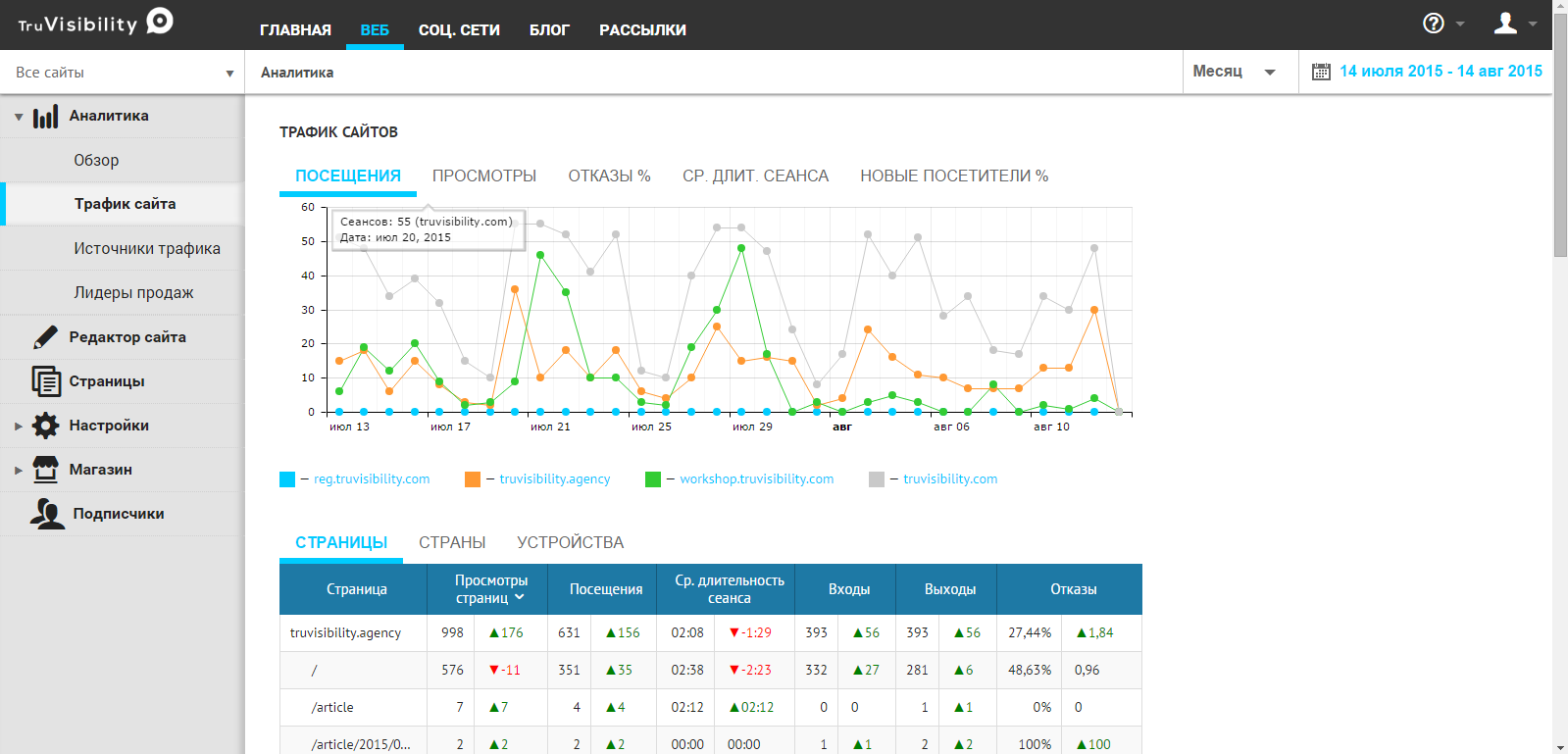
Task: Sort by Просмотры страниц column chevron
Action: pos(520,597)
